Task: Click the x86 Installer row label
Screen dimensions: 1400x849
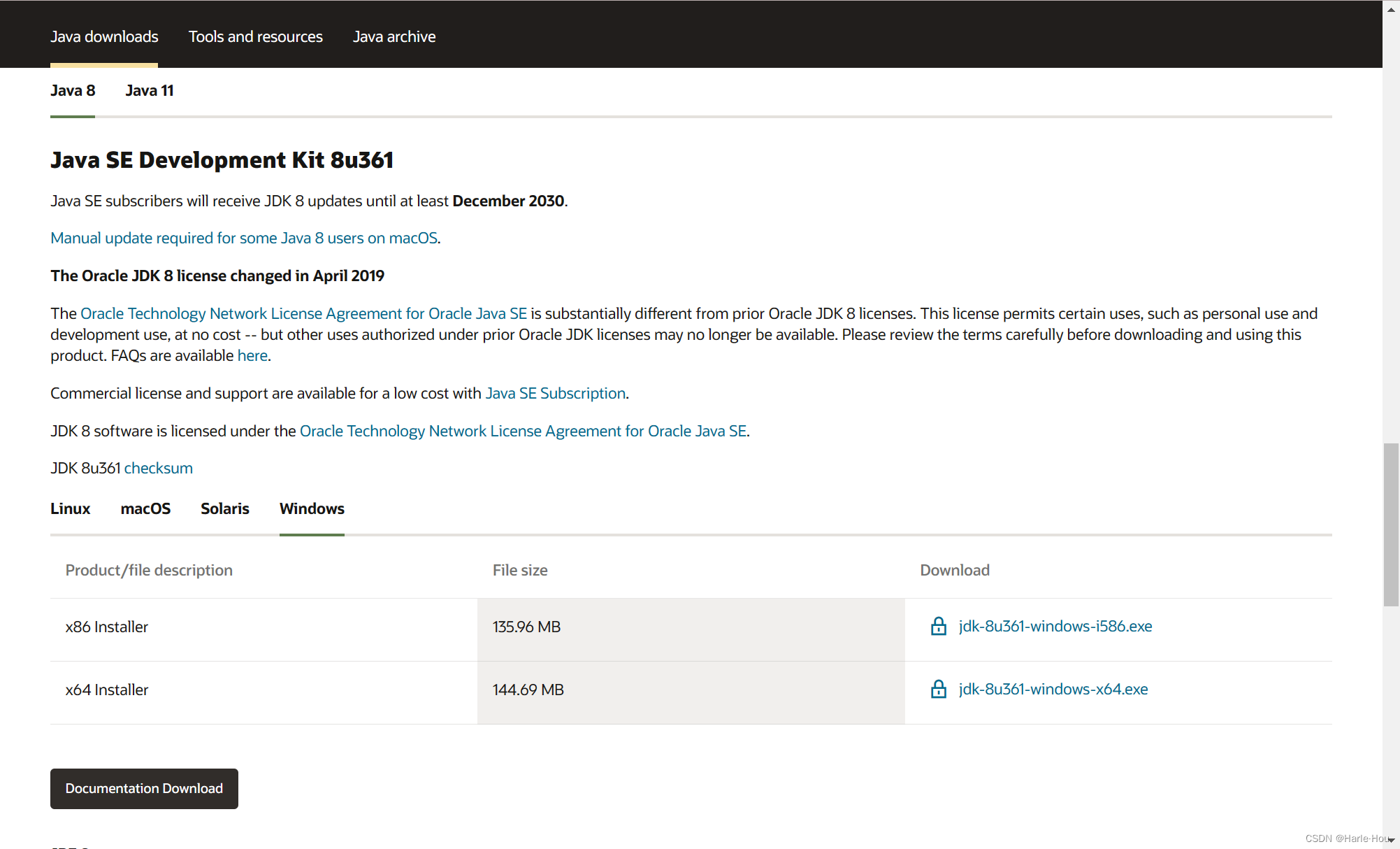Action: click(x=107, y=627)
